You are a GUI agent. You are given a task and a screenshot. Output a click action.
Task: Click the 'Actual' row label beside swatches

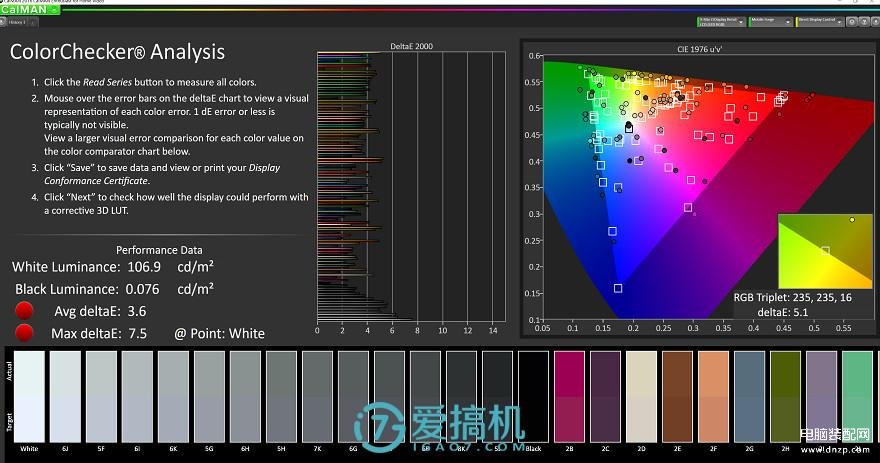[x=8, y=371]
